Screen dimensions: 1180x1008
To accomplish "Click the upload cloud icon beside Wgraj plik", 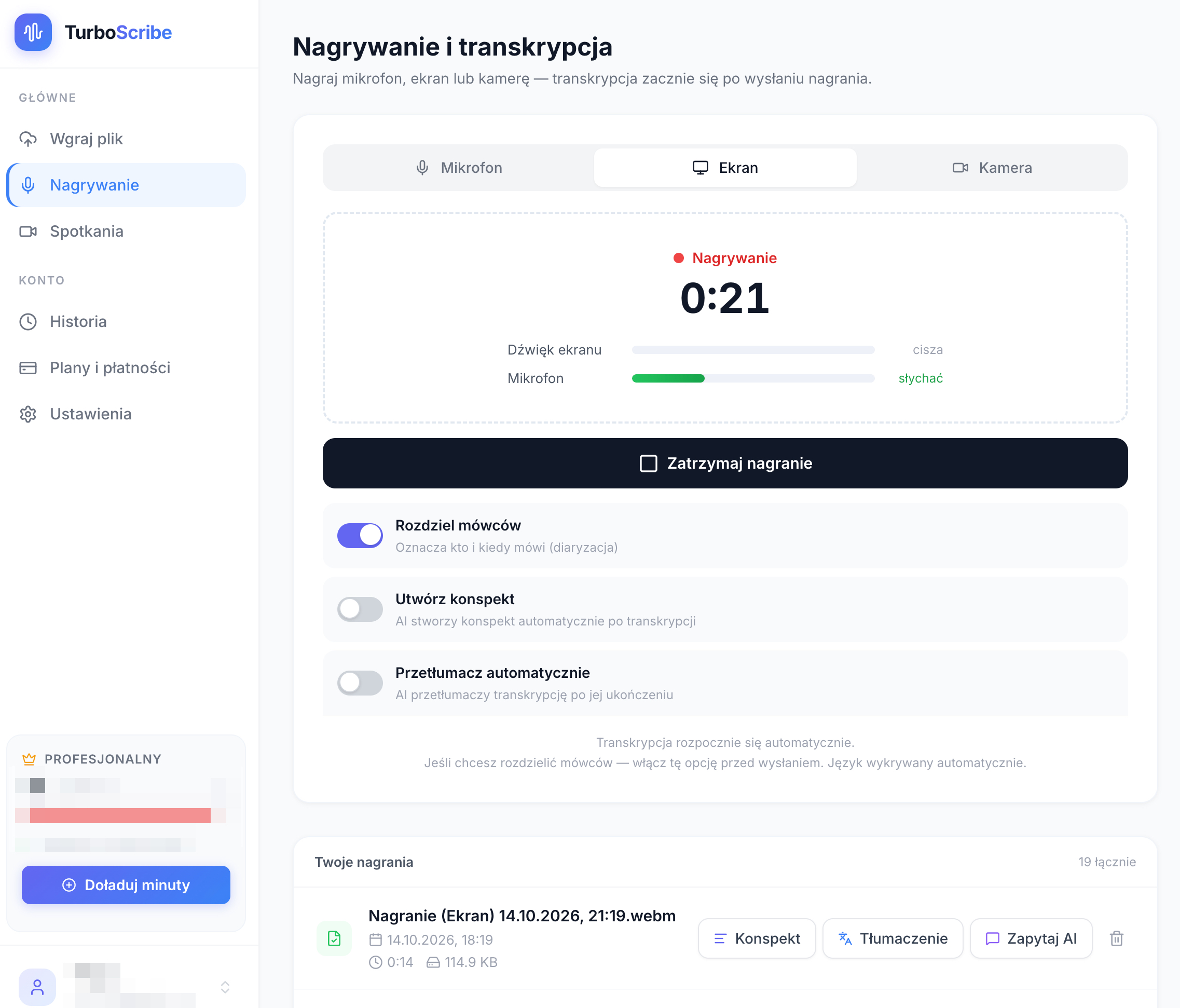I will tap(28, 139).
